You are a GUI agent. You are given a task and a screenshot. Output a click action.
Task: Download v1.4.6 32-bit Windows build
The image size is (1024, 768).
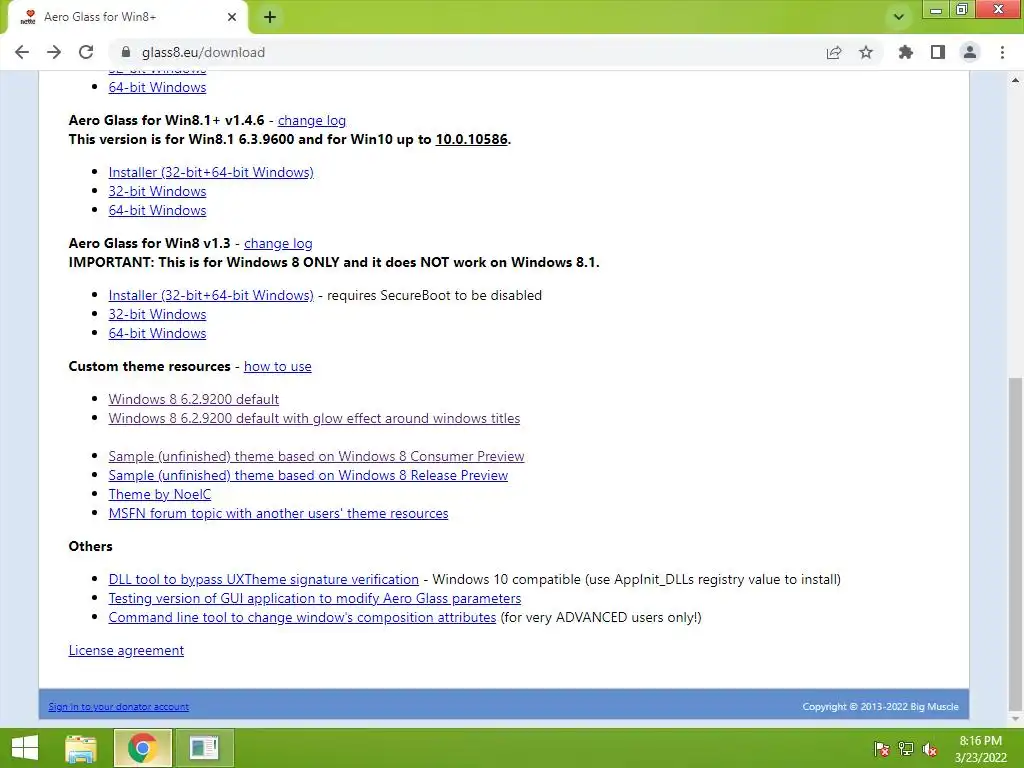(157, 191)
